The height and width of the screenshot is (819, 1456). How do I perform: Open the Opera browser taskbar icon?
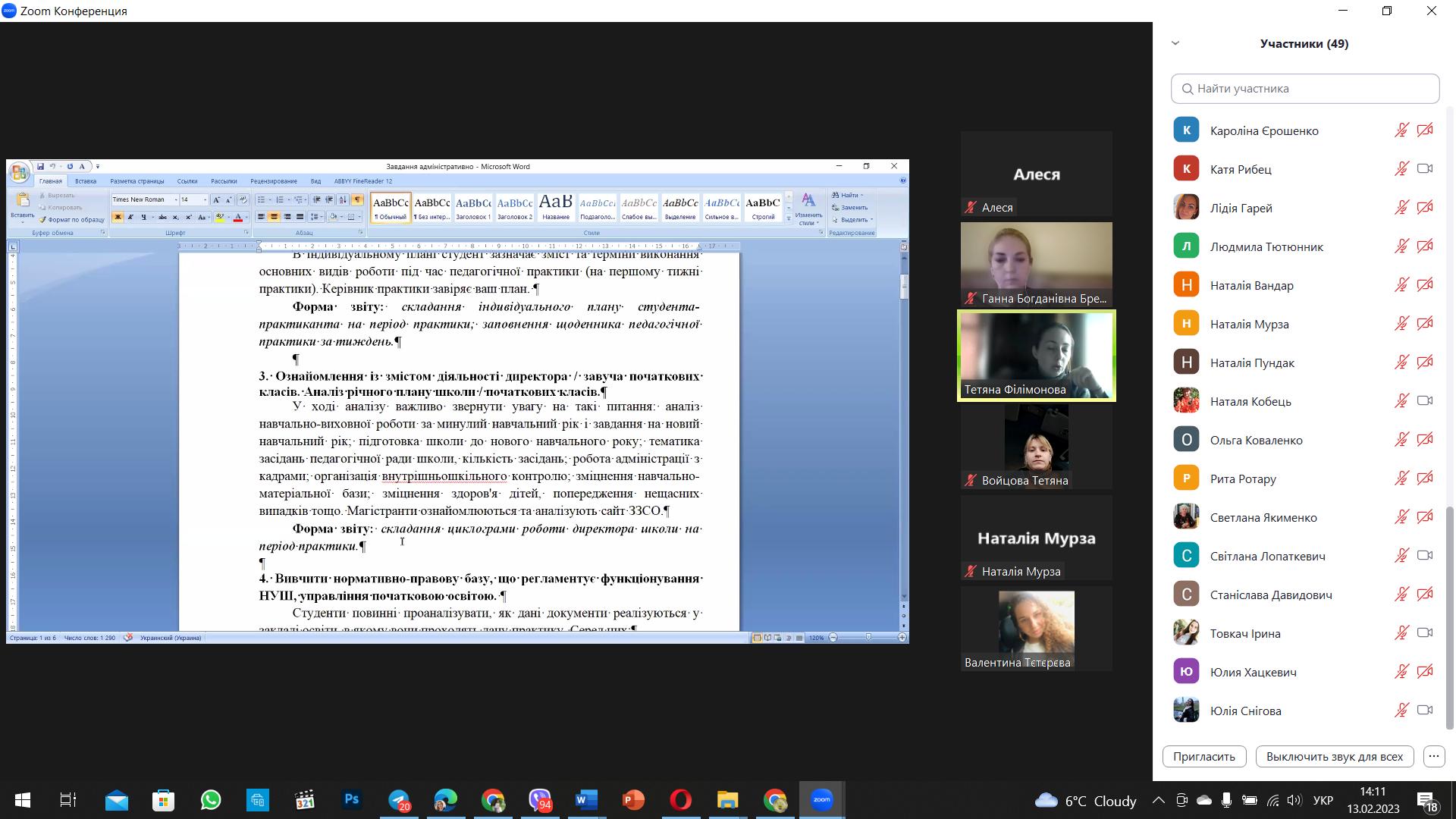pos(680,800)
